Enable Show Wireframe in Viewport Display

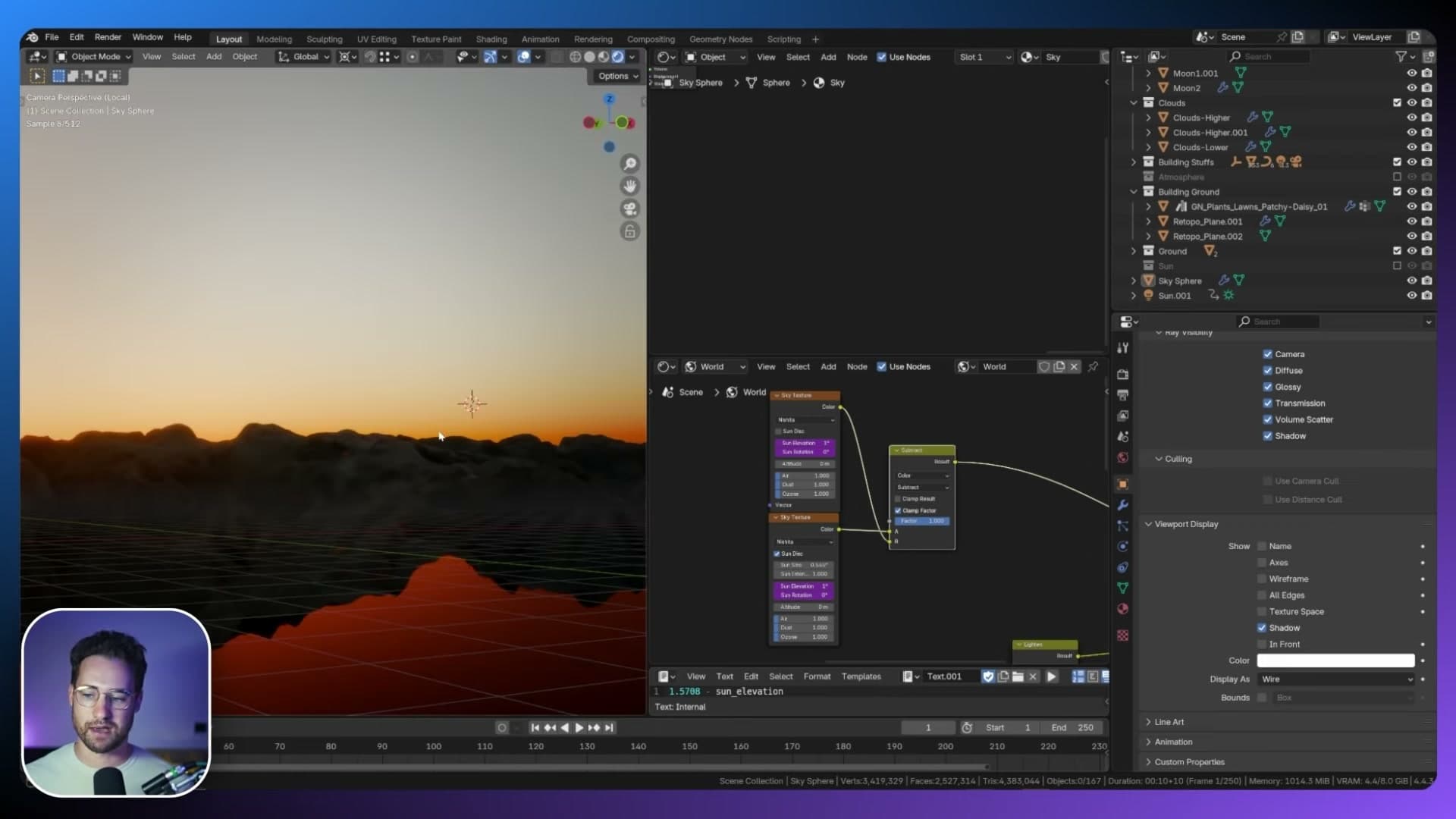coord(1262,579)
